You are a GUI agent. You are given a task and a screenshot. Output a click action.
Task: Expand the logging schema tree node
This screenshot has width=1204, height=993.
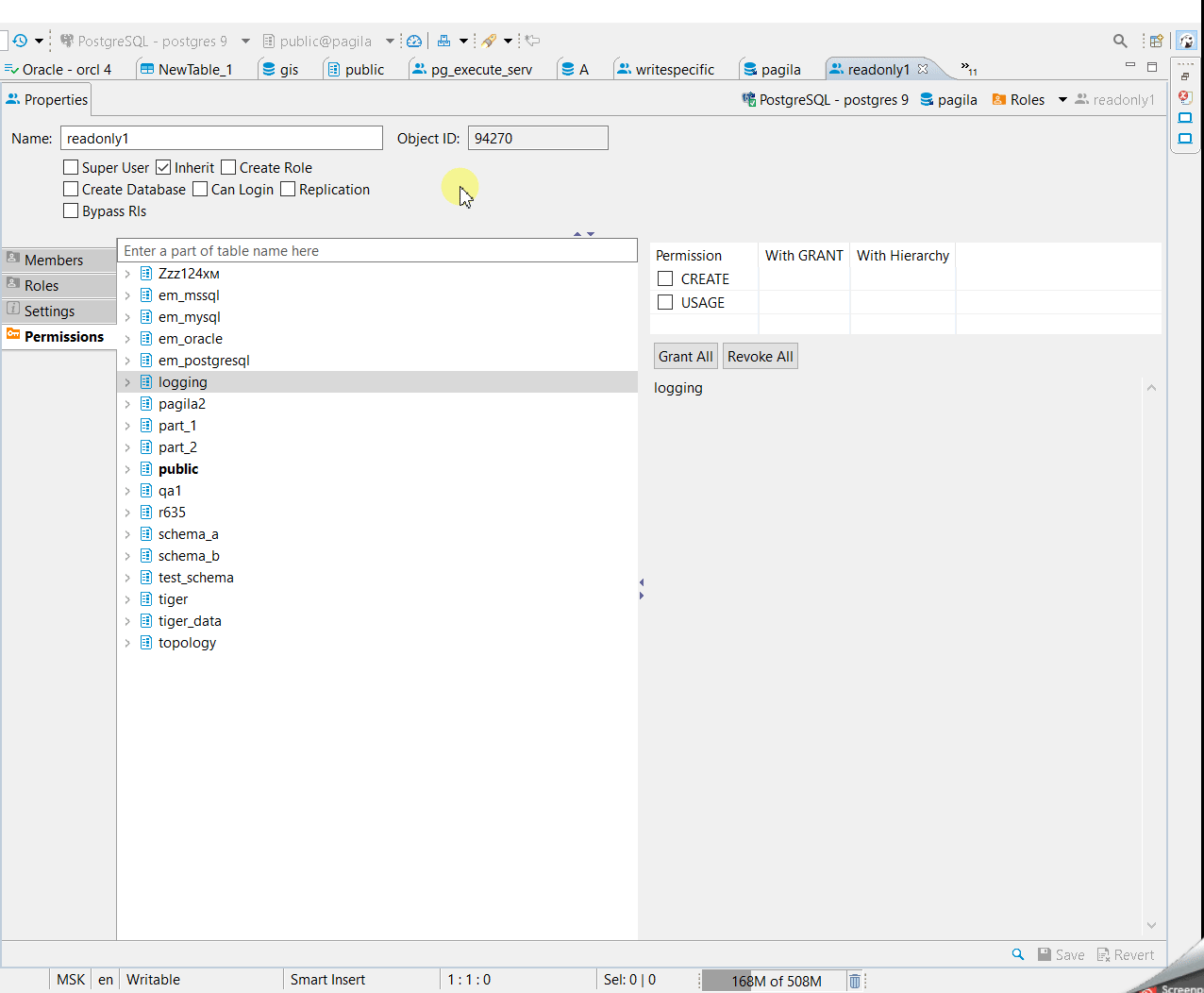(127, 381)
